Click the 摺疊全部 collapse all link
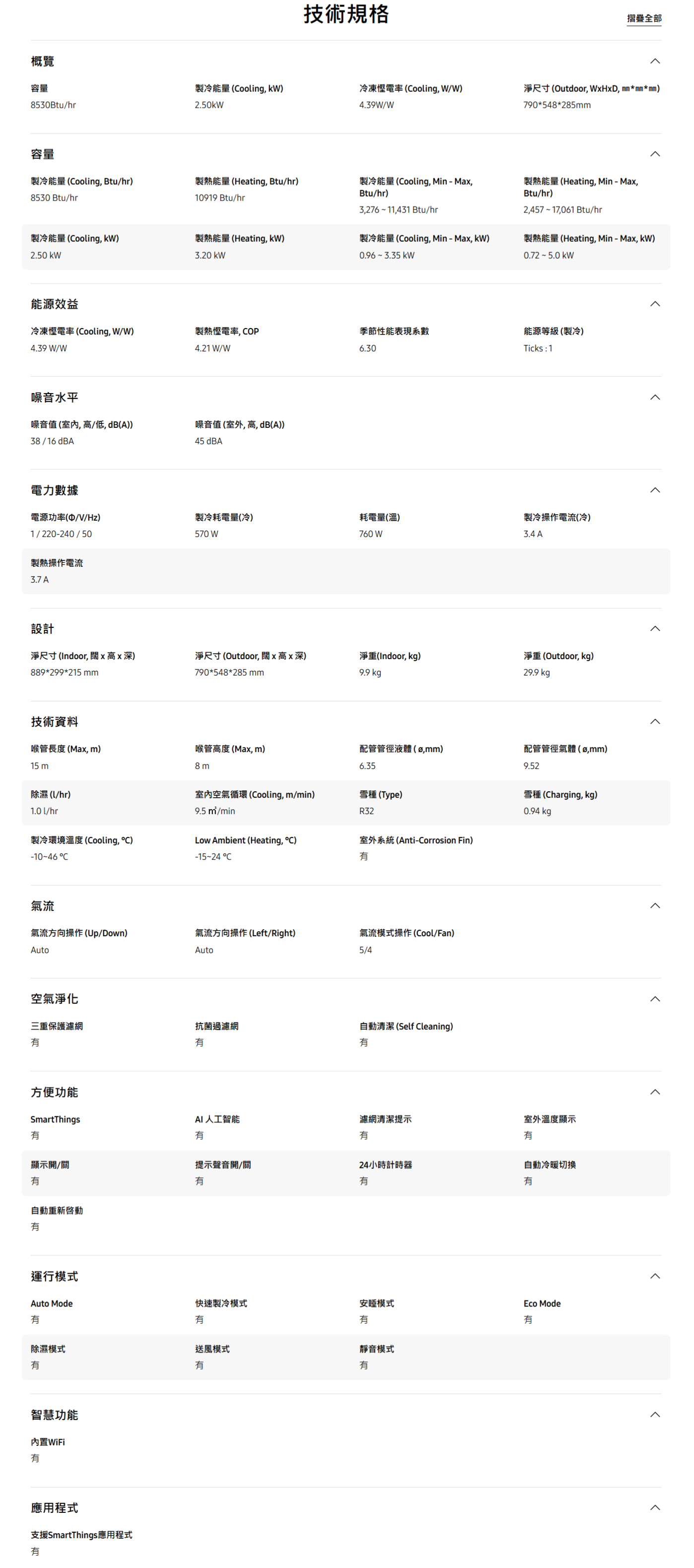 (643, 18)
